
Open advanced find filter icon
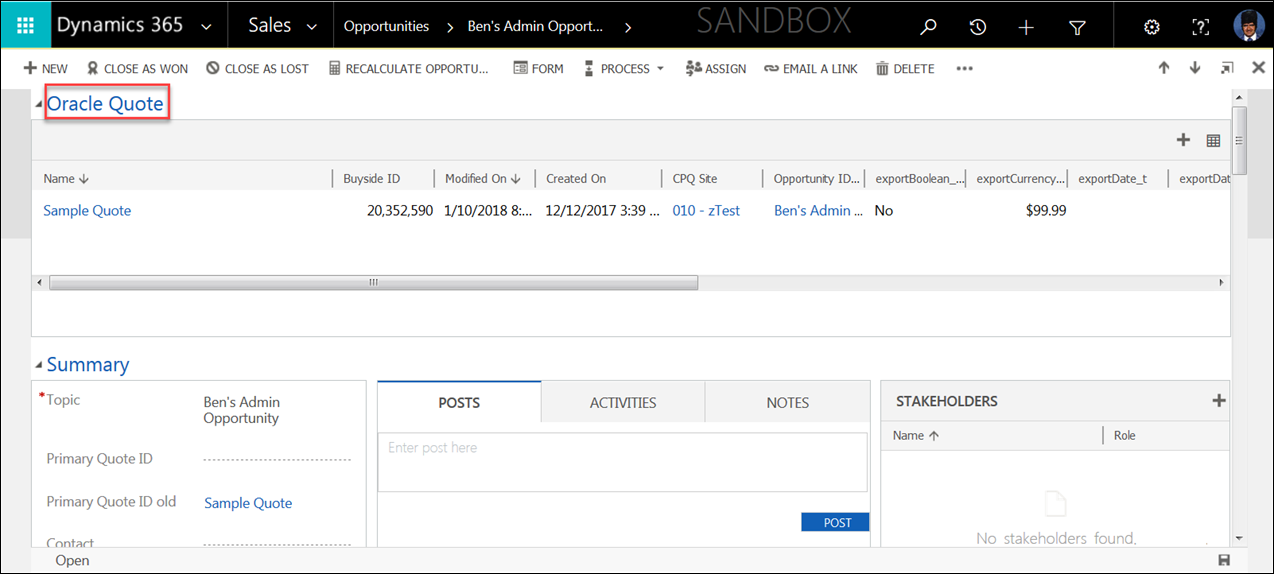pos(1077,28)
